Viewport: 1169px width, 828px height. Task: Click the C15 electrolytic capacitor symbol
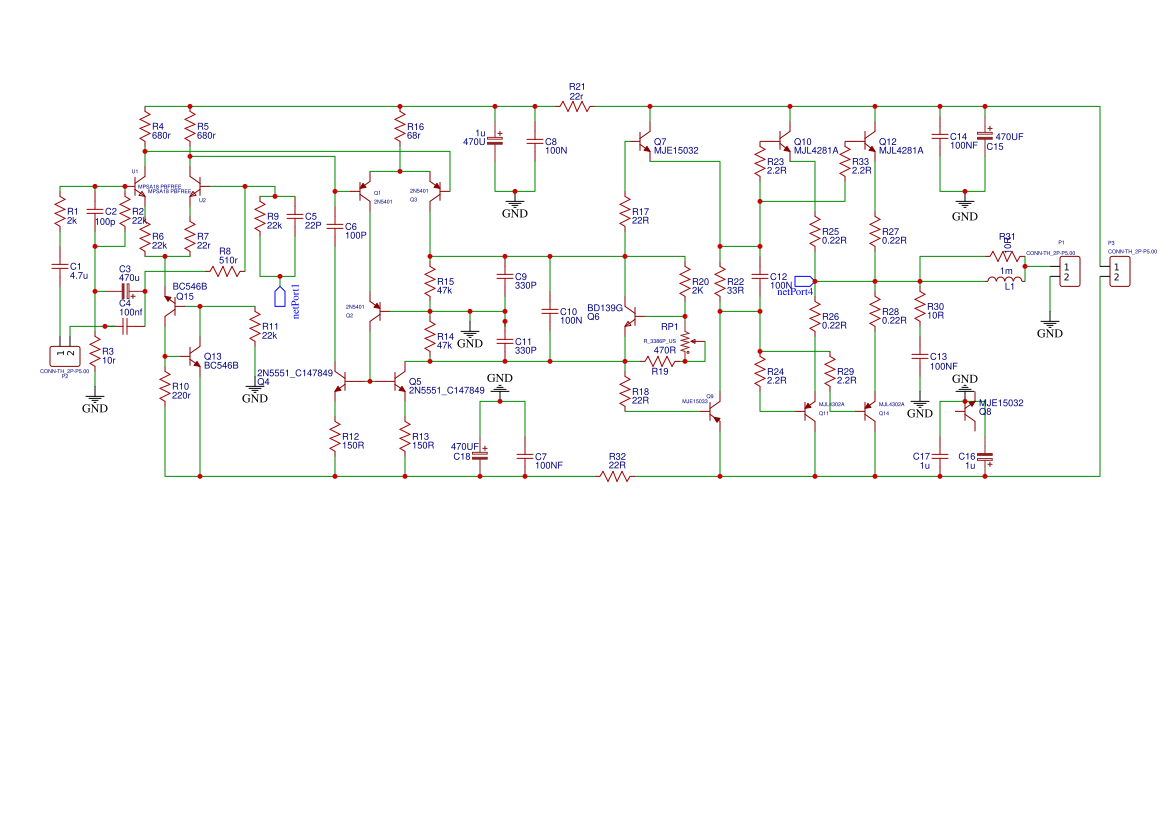(x=985, y=136)
